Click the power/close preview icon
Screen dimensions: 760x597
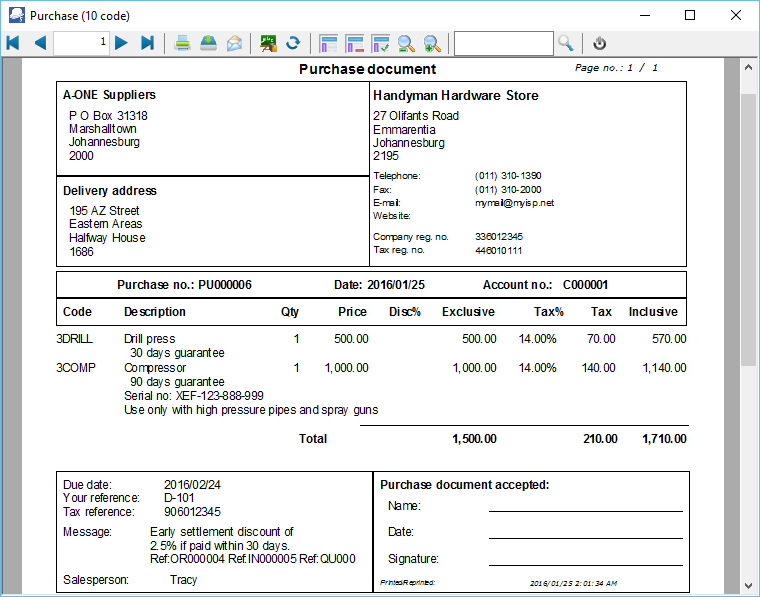click(600, 43)
